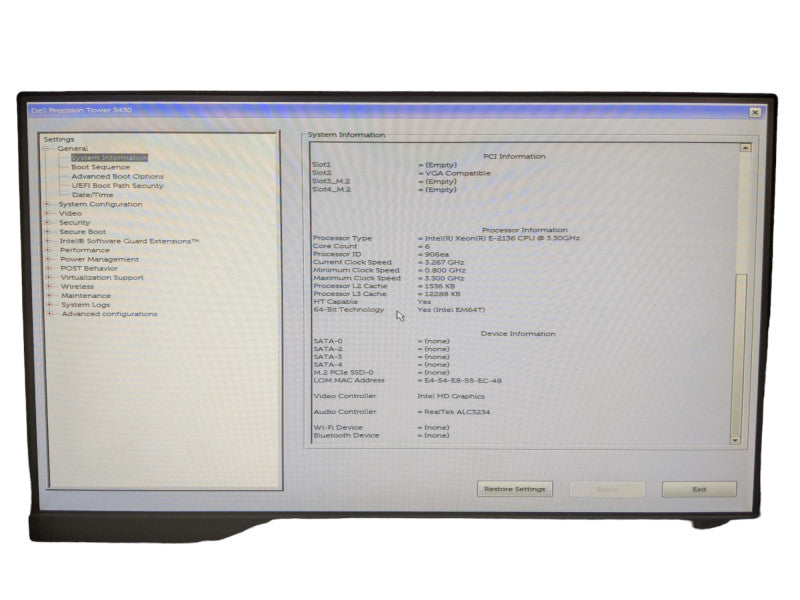
Task: Click the greyed Apply button
Action: (607, 490)
